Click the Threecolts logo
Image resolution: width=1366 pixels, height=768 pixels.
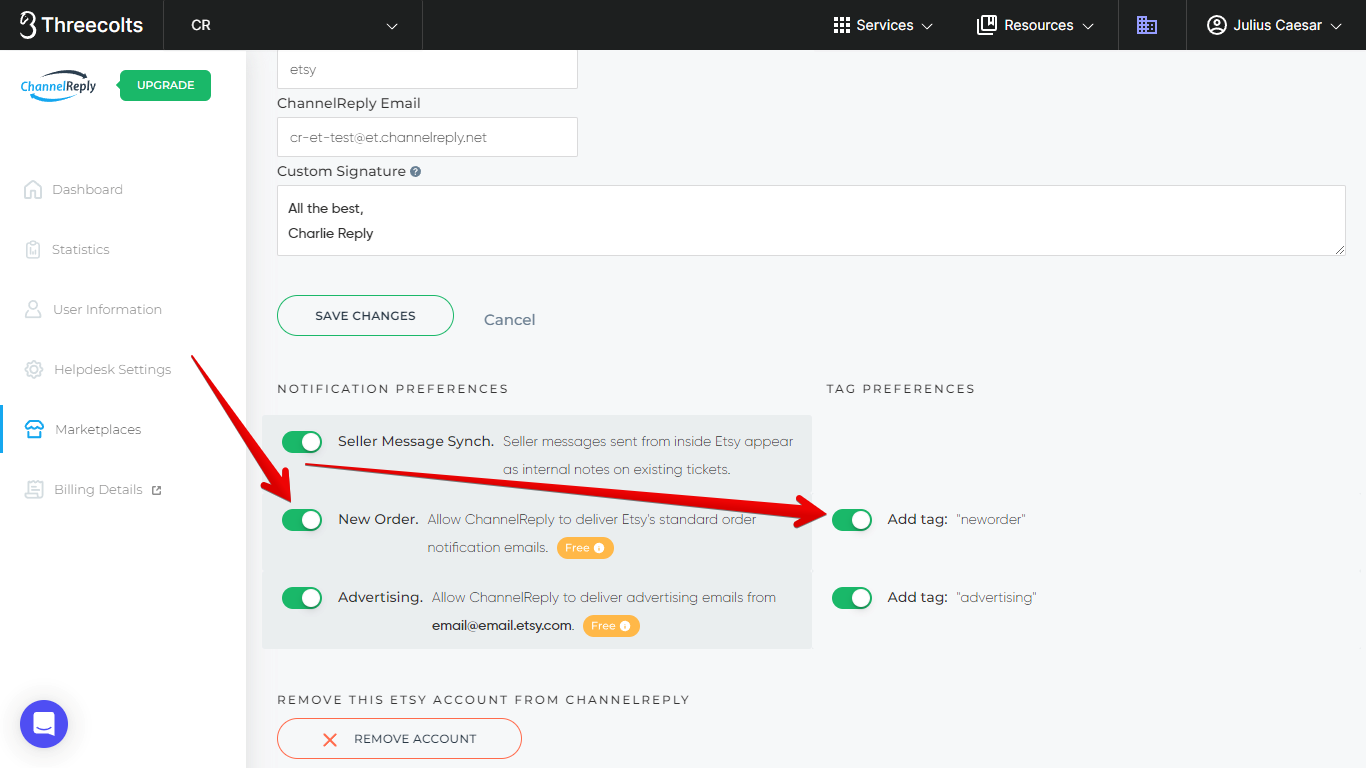[x=81, y=25]
